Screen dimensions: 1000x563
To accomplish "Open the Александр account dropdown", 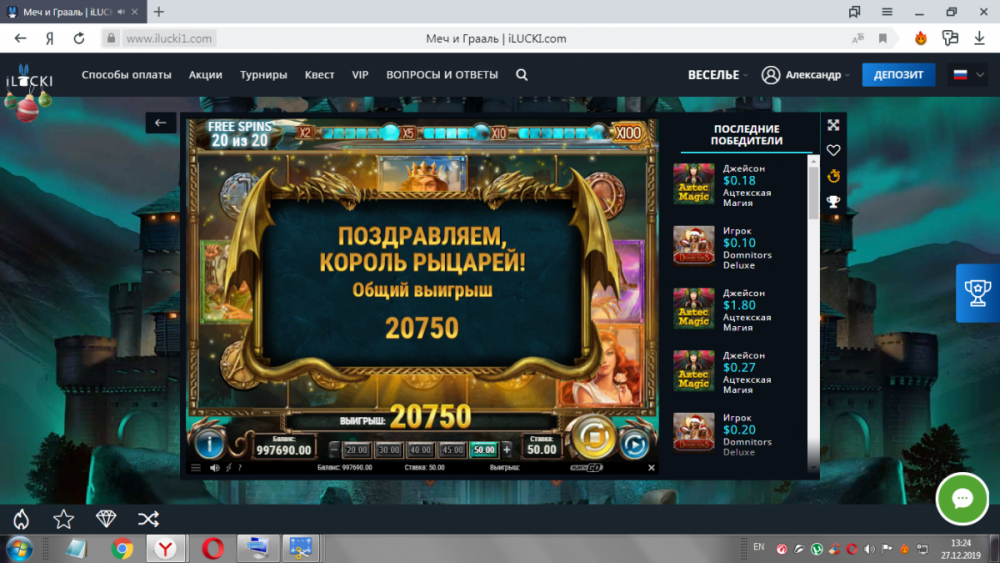I will pyautogui.click(x=805, y=75).
